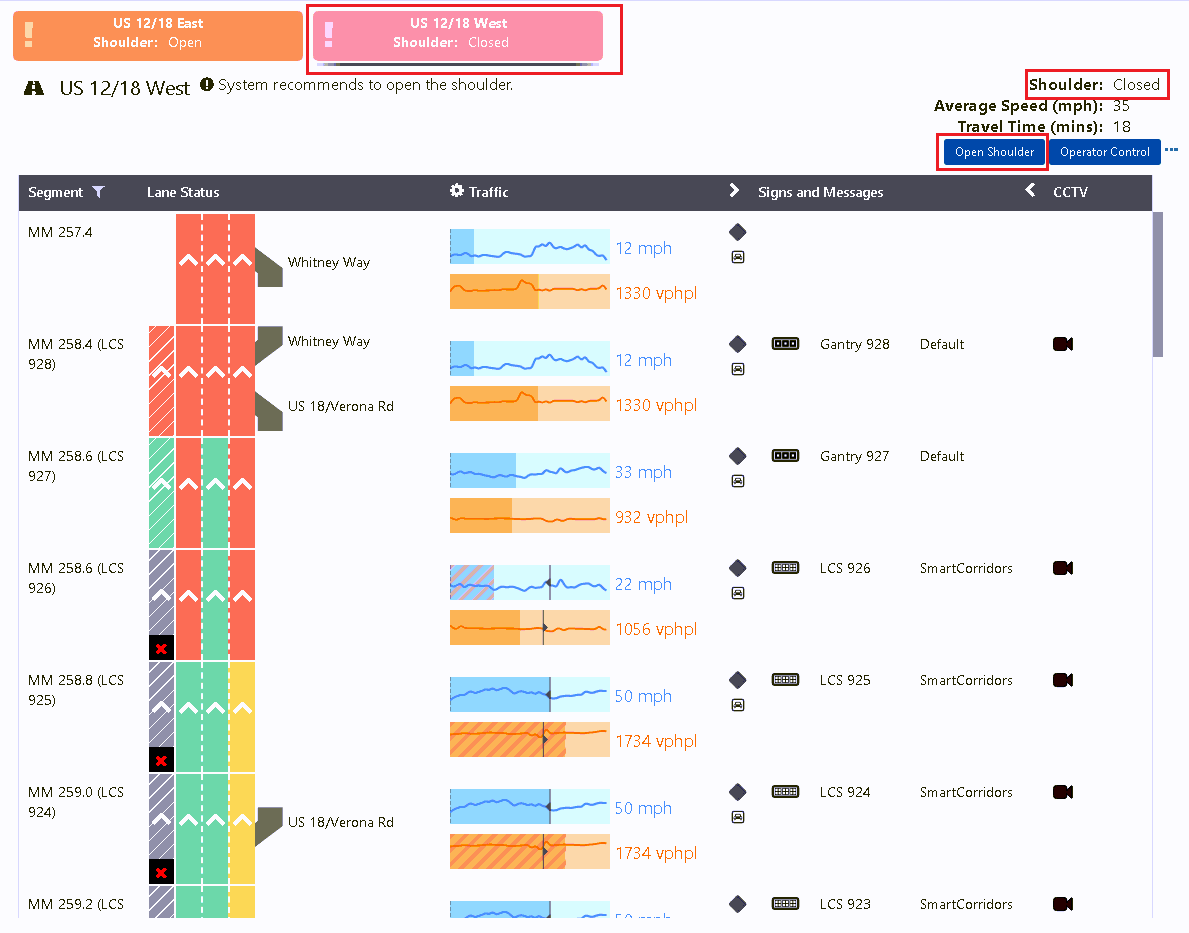Click vehicle detector icon for LCS 926 row
The image size is (1189, 933).
click(x=737, y=593)
